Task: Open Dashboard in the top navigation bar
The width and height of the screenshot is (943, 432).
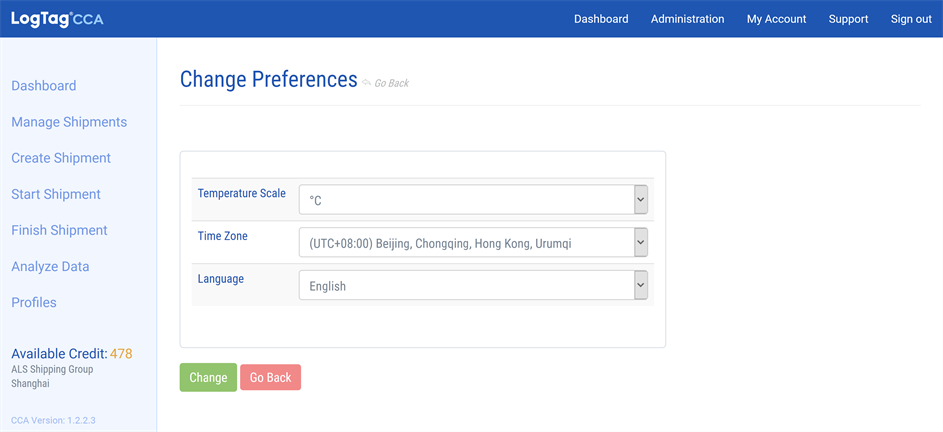Action: point(601,19)
